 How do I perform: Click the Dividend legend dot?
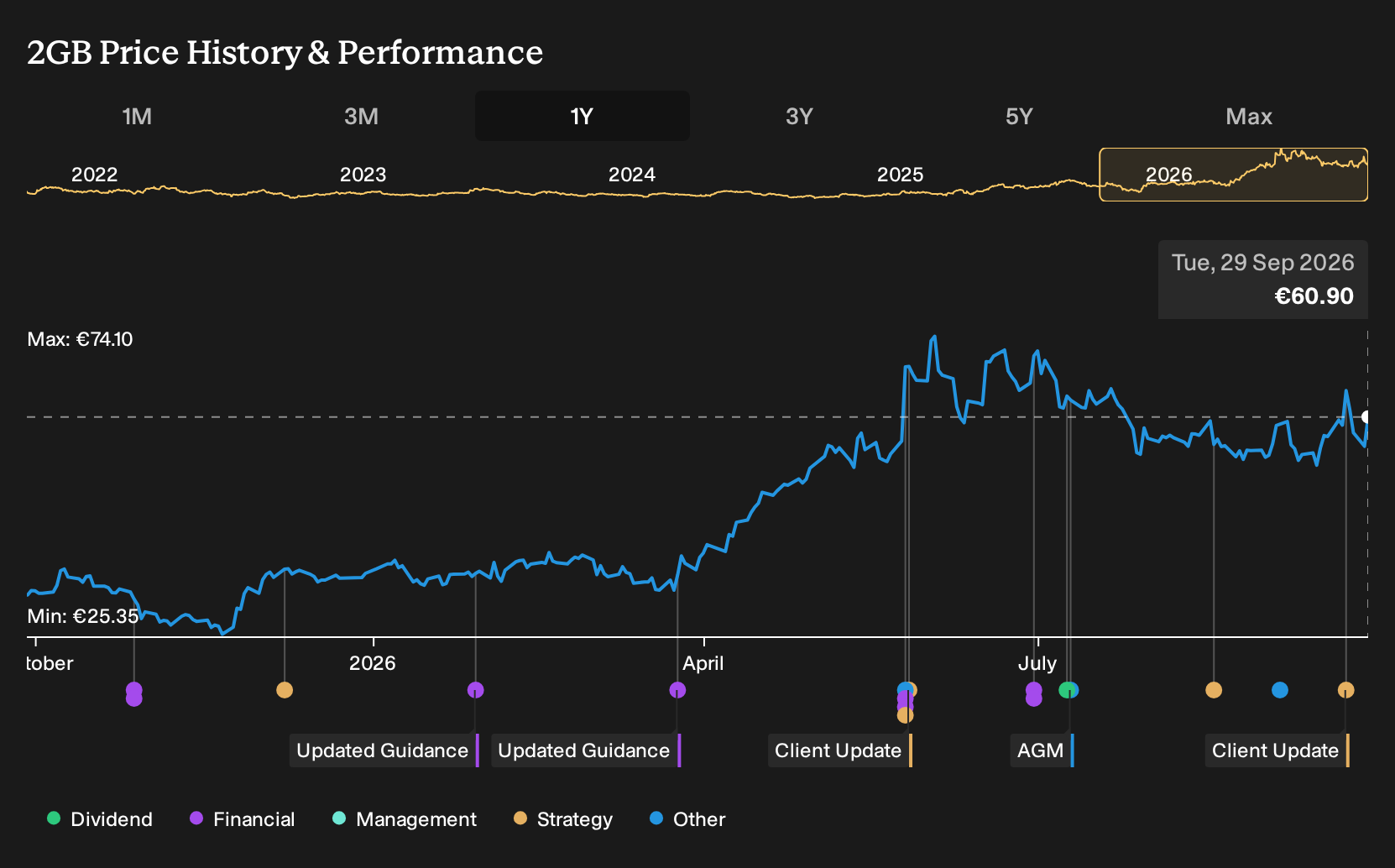click(x=54, y=818)
